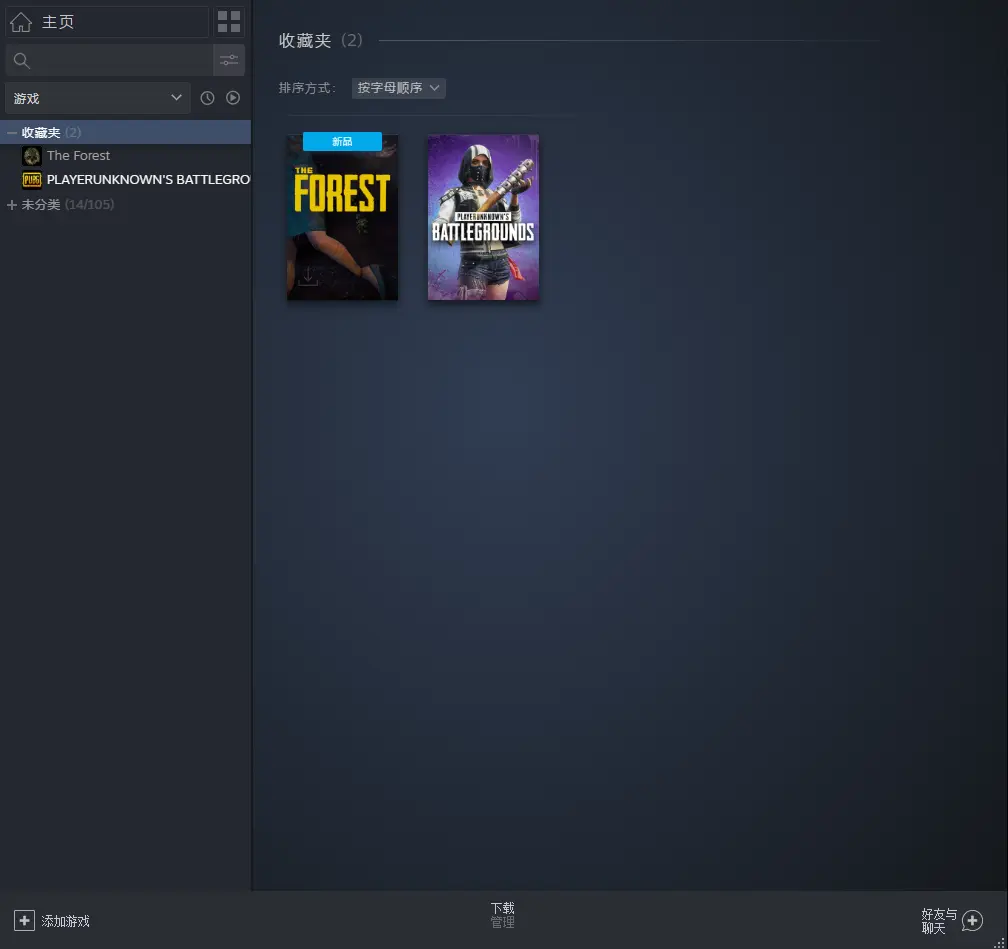Screen dimensions: 1008x949
Task: Focus the library search field
Action: point(109,60)
